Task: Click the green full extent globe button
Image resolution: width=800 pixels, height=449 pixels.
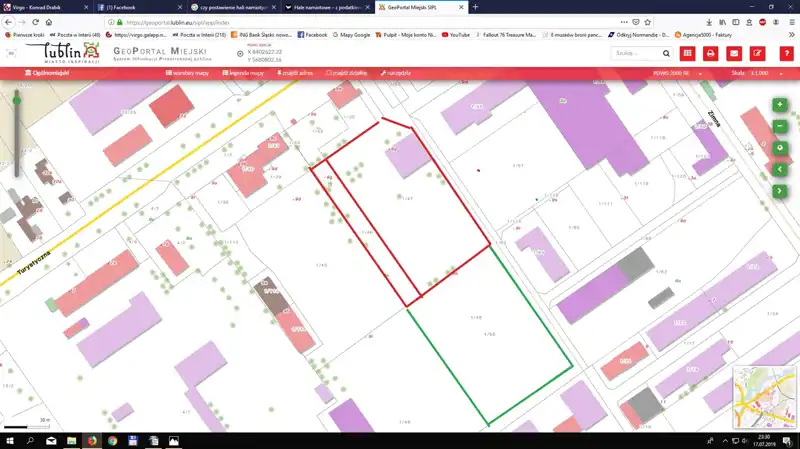Action: tap(780, 148)
